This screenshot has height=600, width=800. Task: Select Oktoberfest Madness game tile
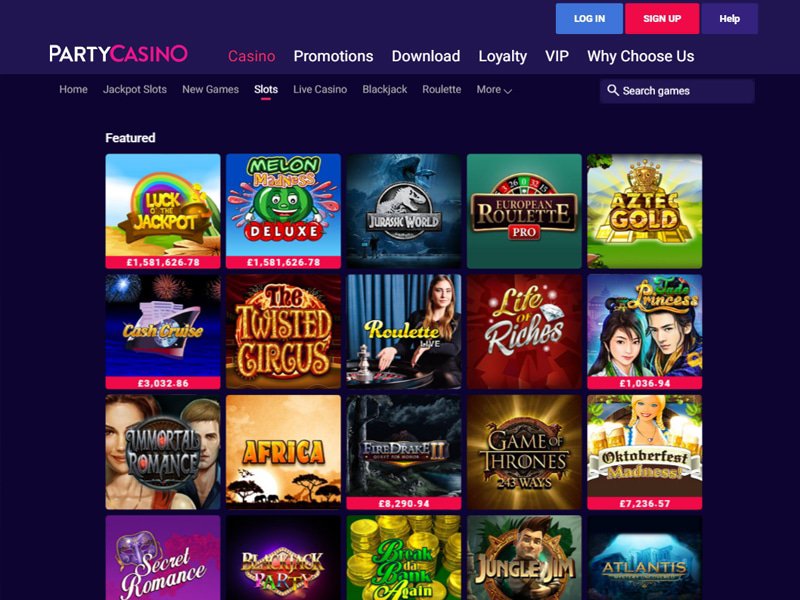(x=644, y=452)
